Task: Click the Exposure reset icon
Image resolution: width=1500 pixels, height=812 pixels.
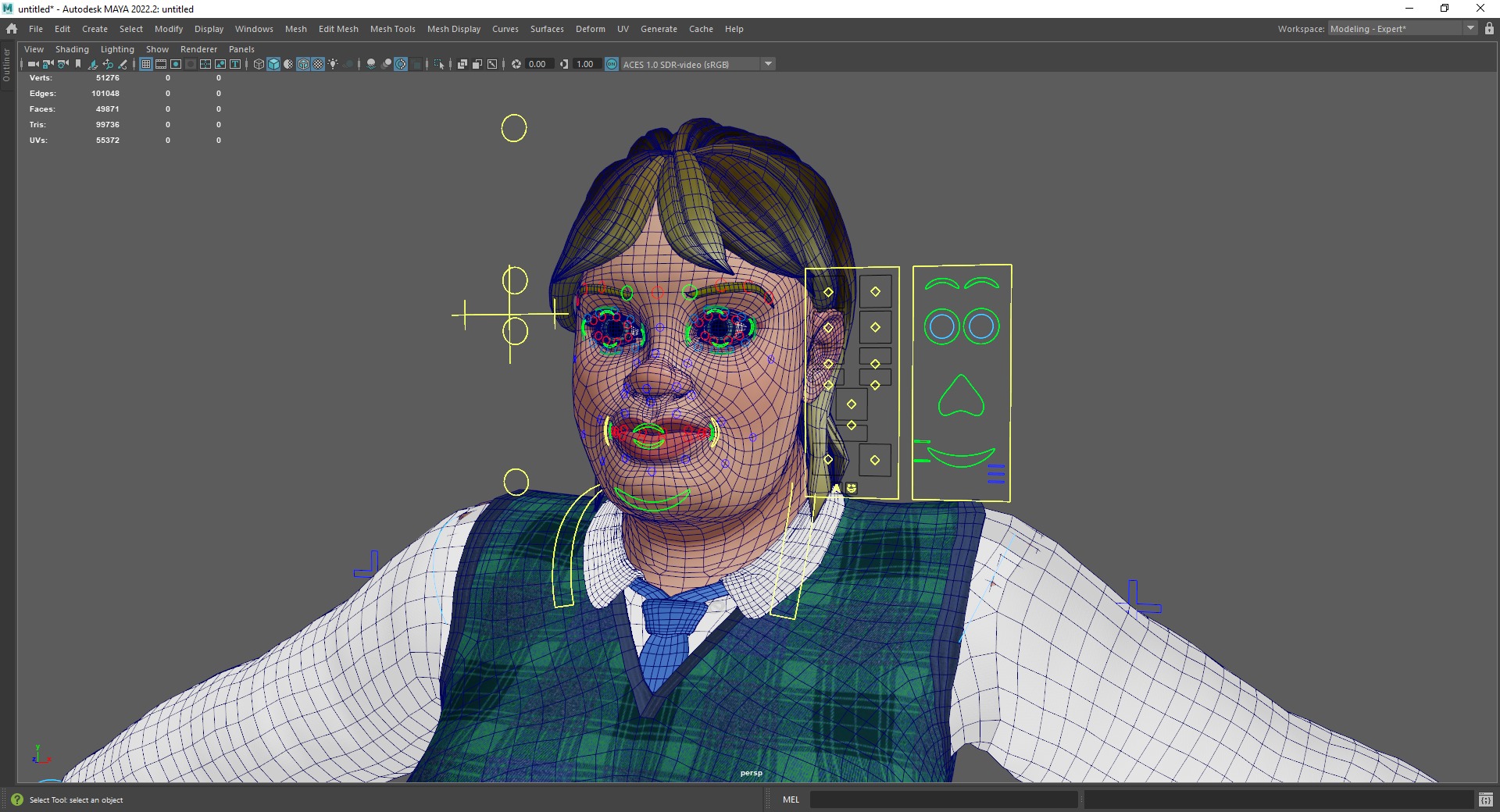Action: [x=516, y=64]
